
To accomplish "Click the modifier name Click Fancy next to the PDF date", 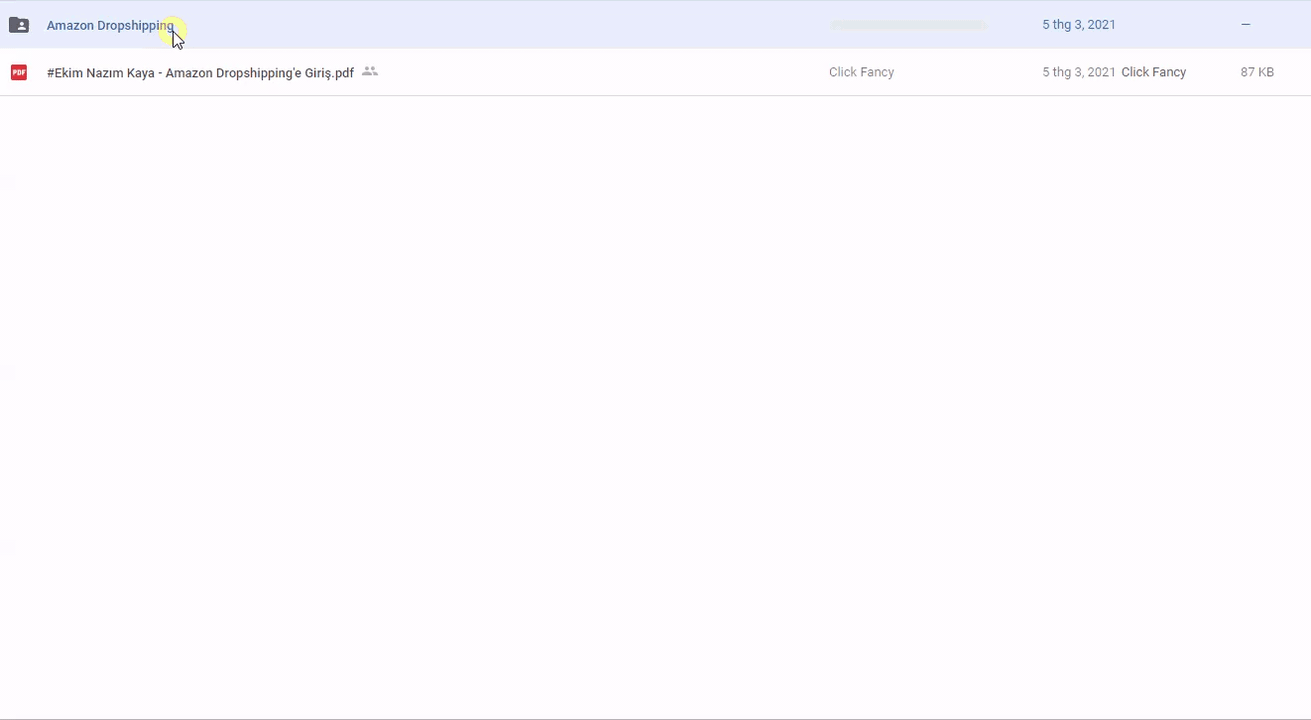I will coord(1154,72).
